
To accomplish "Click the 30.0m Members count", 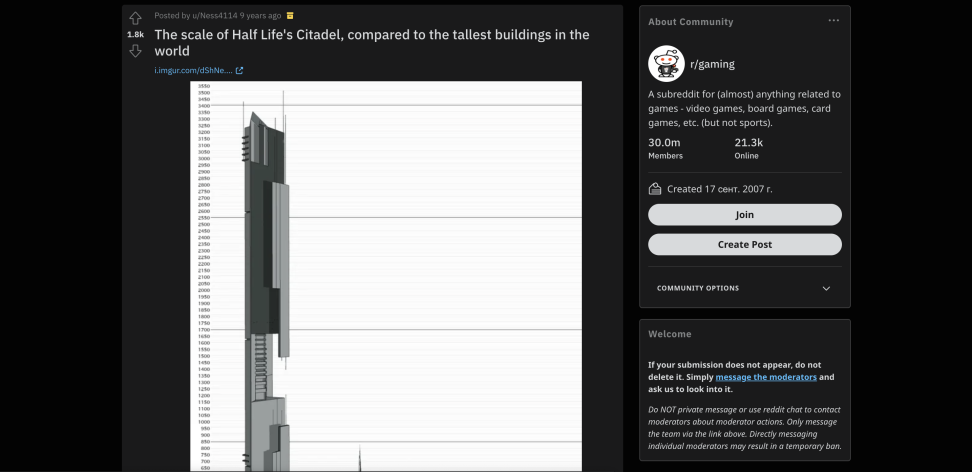I will (665, 148).
